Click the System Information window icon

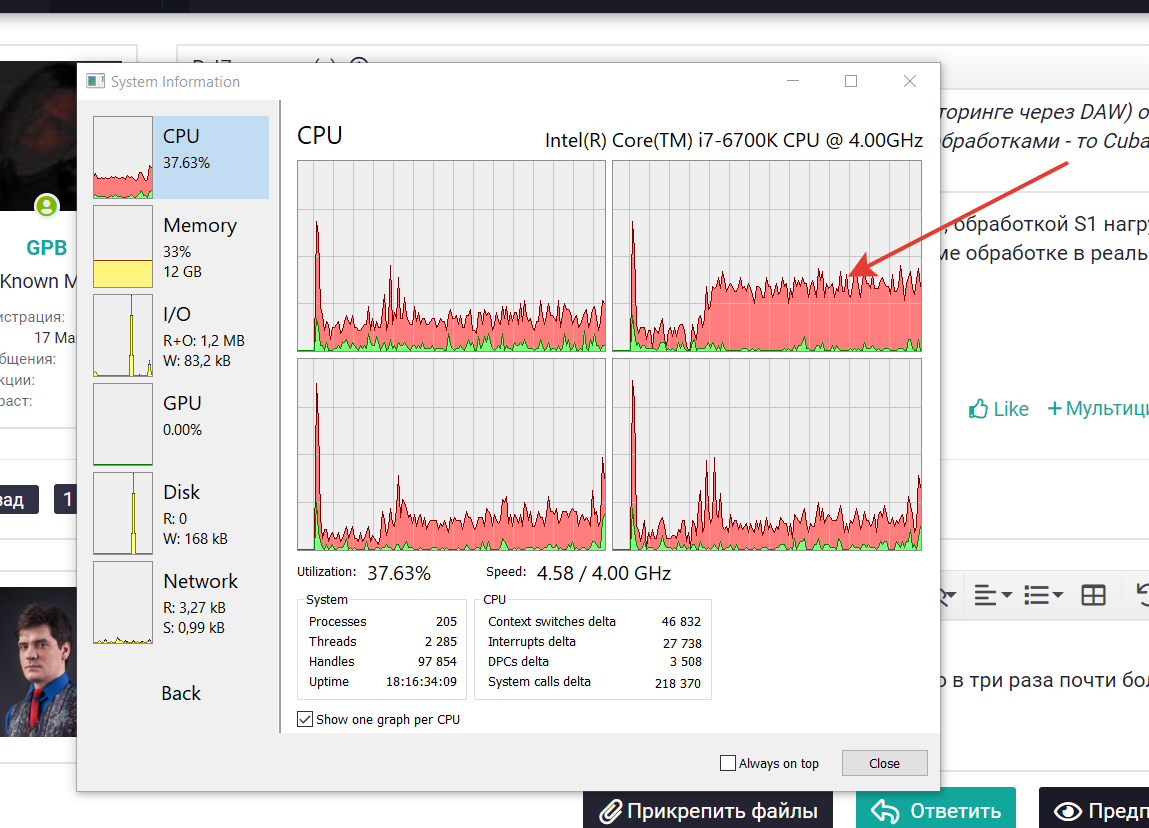click(x=95, y=81)
